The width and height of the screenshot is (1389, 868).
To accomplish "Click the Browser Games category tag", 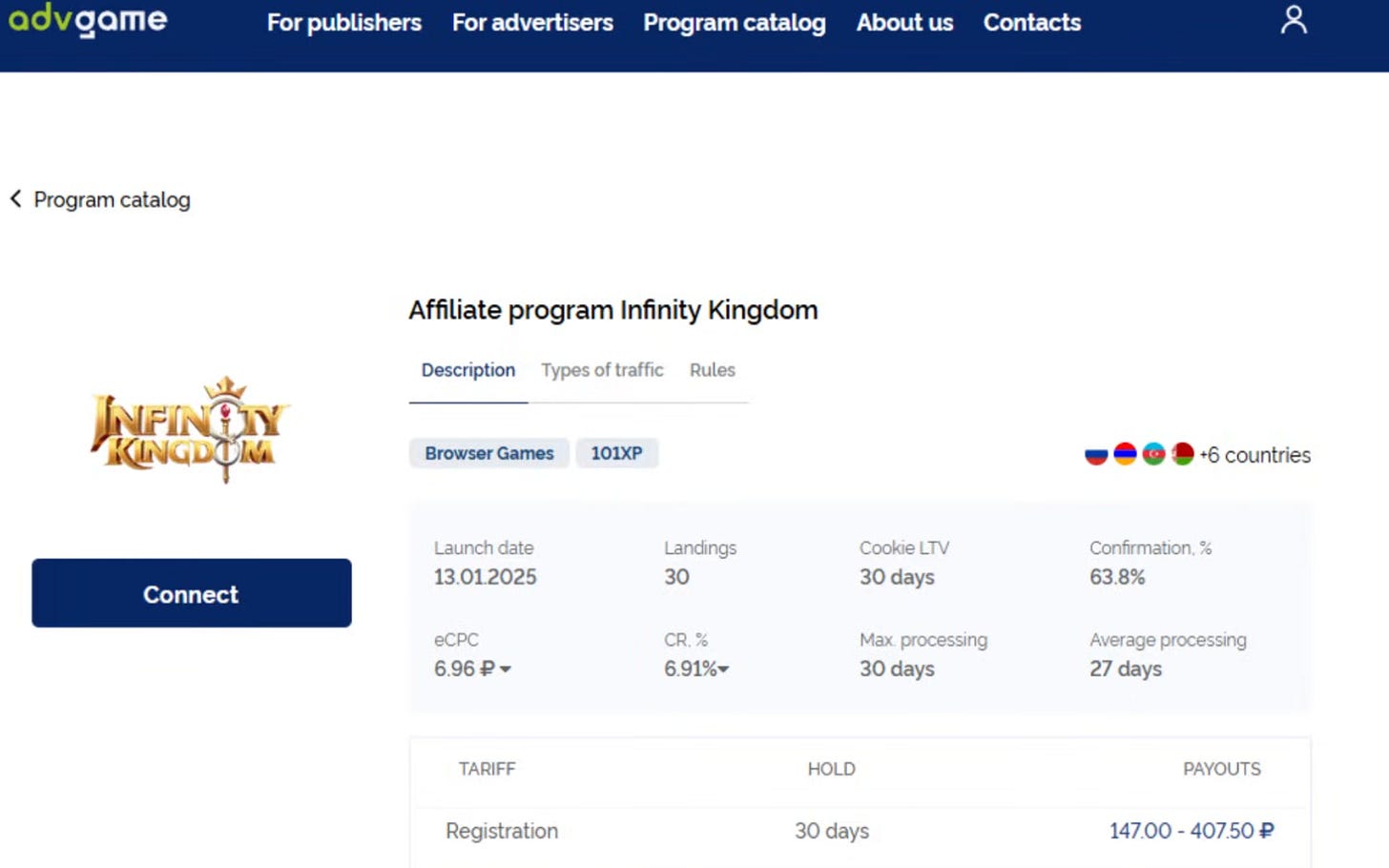I will [489, 453].
